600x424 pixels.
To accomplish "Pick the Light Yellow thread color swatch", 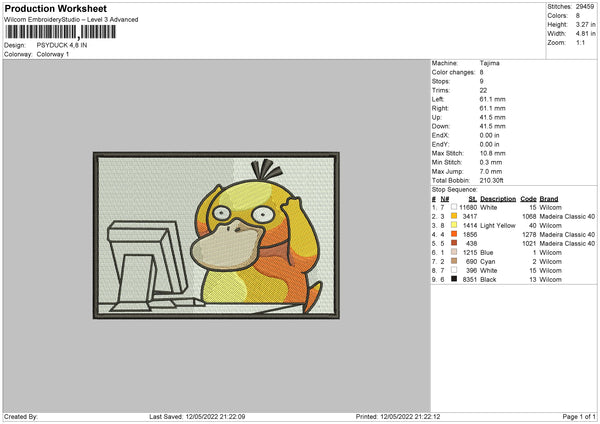I will [454, 225].
